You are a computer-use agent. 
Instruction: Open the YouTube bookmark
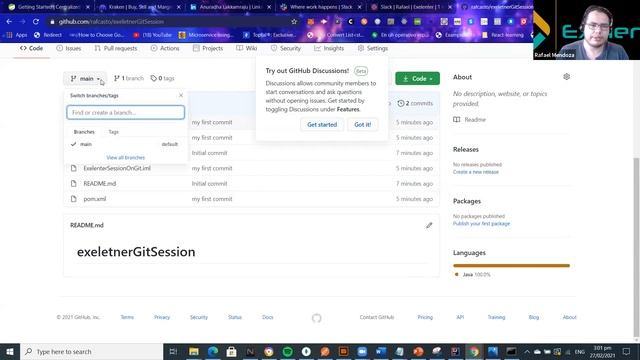point(152,35)
